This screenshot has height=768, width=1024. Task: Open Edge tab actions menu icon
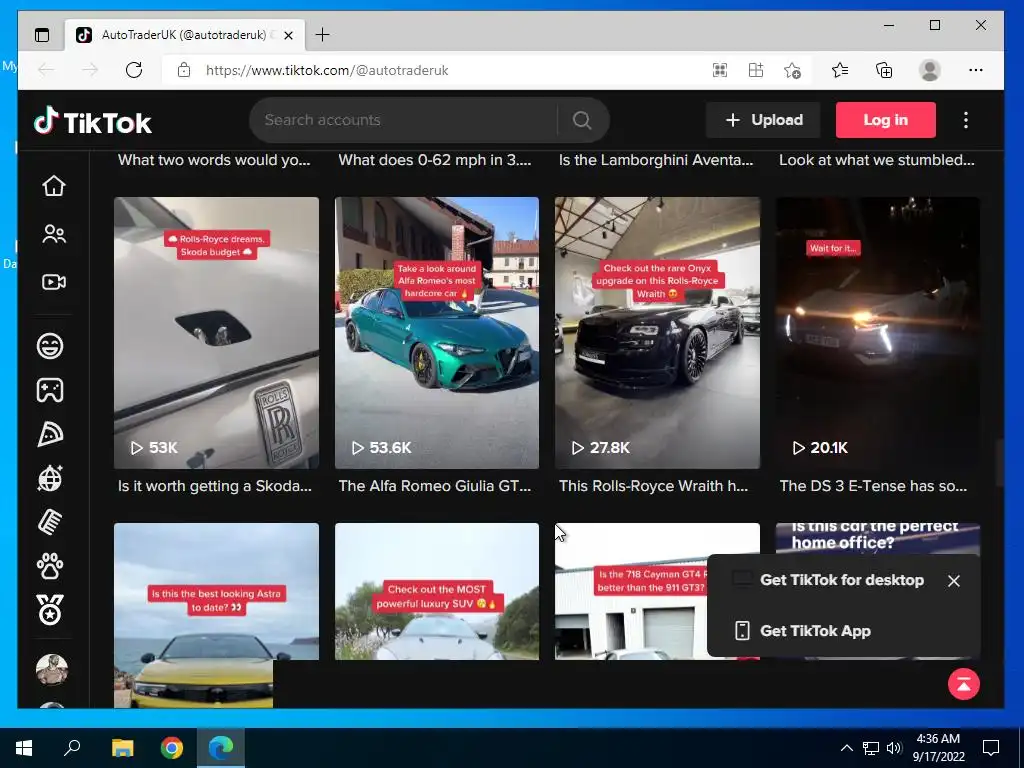42,35
